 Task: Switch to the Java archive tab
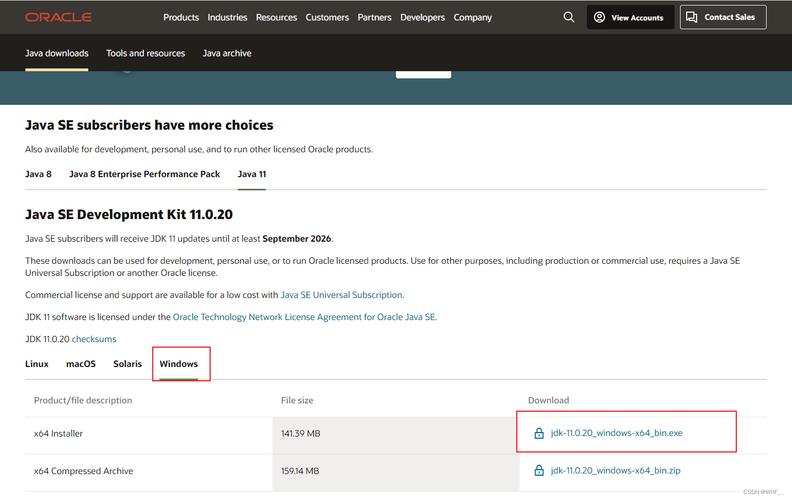[227, 53]
